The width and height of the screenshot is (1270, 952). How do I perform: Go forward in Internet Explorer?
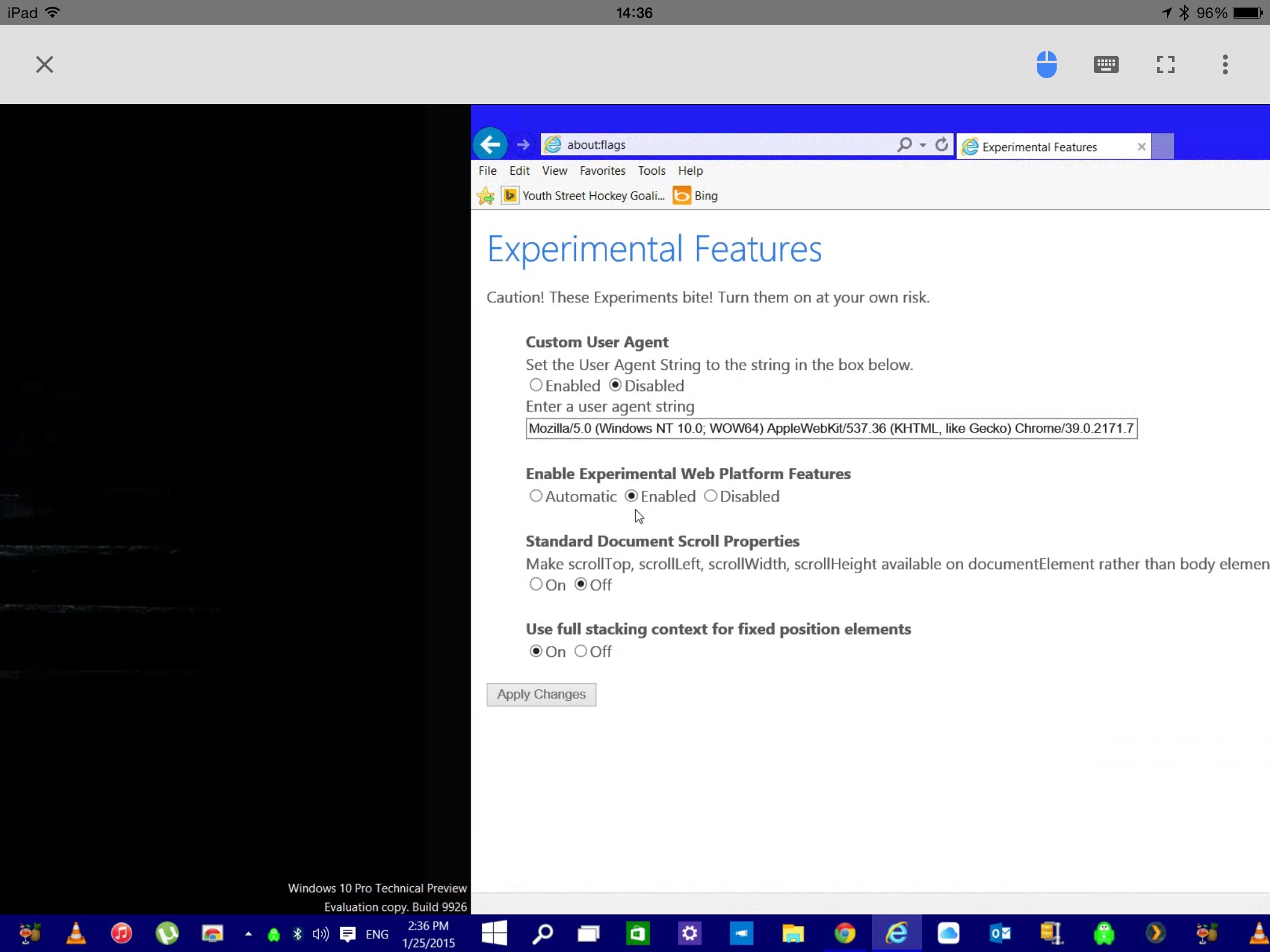(523, 145)
